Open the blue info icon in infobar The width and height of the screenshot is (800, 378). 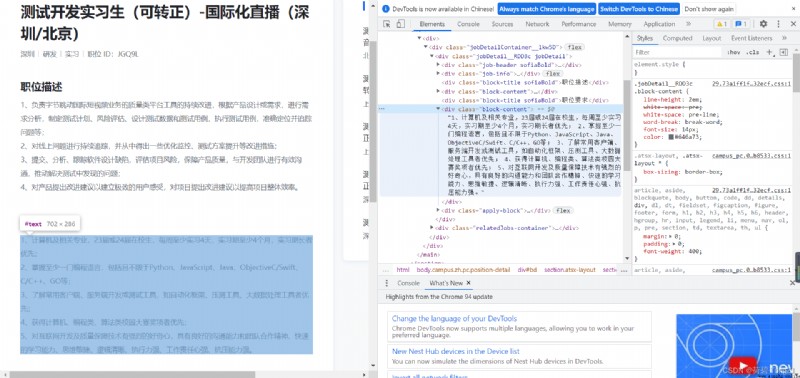pyautogui.click(x=386, y=9)
